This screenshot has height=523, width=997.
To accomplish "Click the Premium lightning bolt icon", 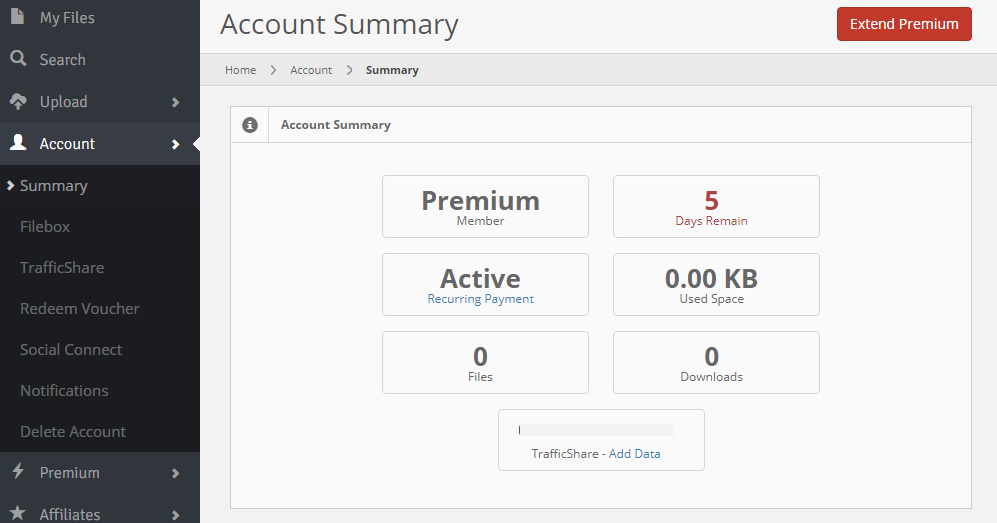I will coord(18,472).
